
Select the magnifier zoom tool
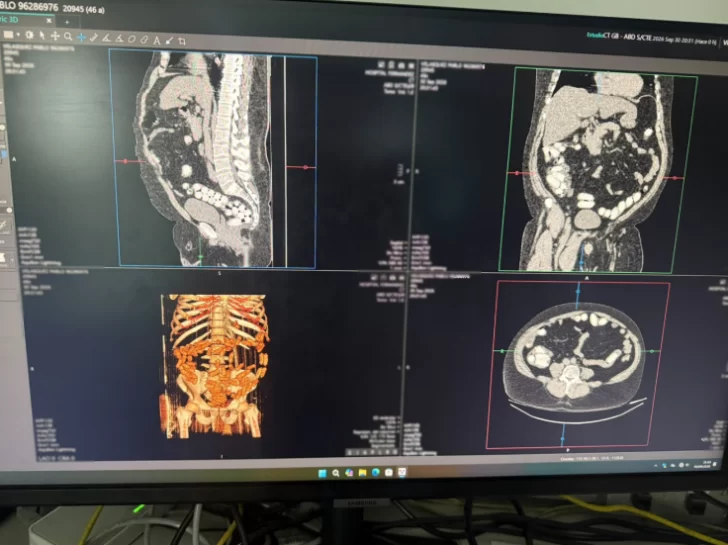coord(68,37)
